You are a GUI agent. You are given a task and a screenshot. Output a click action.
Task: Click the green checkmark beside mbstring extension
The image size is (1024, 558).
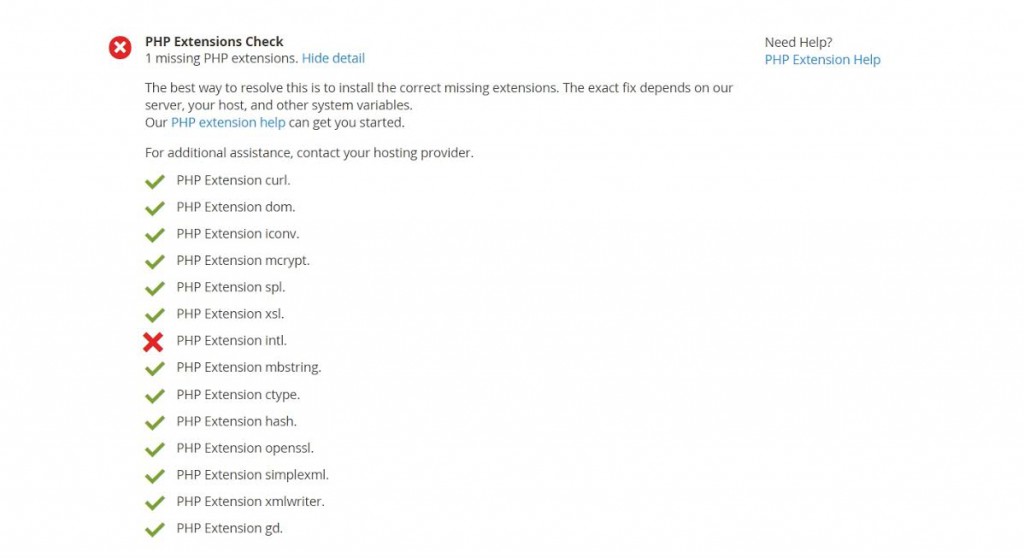point(155,369)
